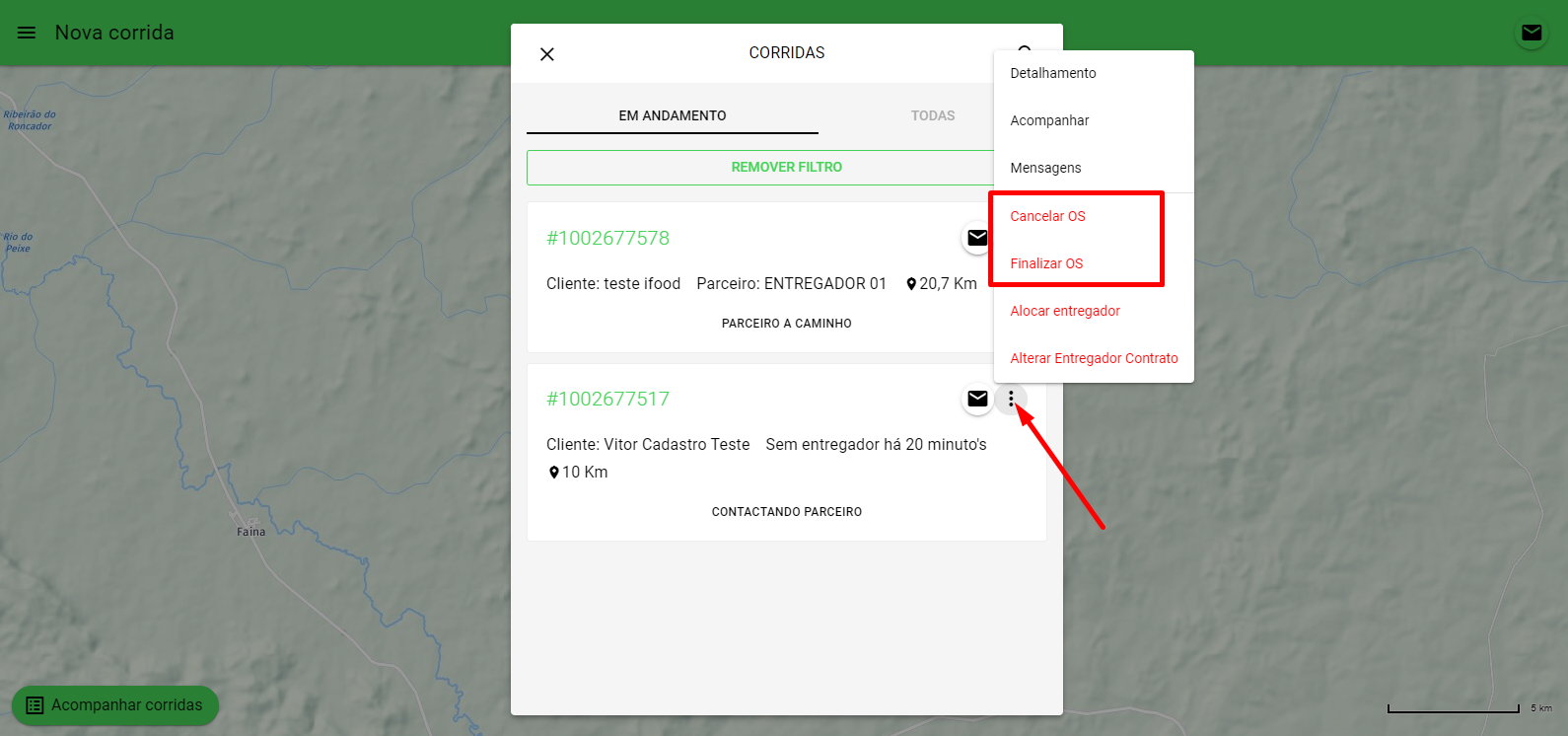Select Cancelar OS menu option

click(x=1094, y=216)
